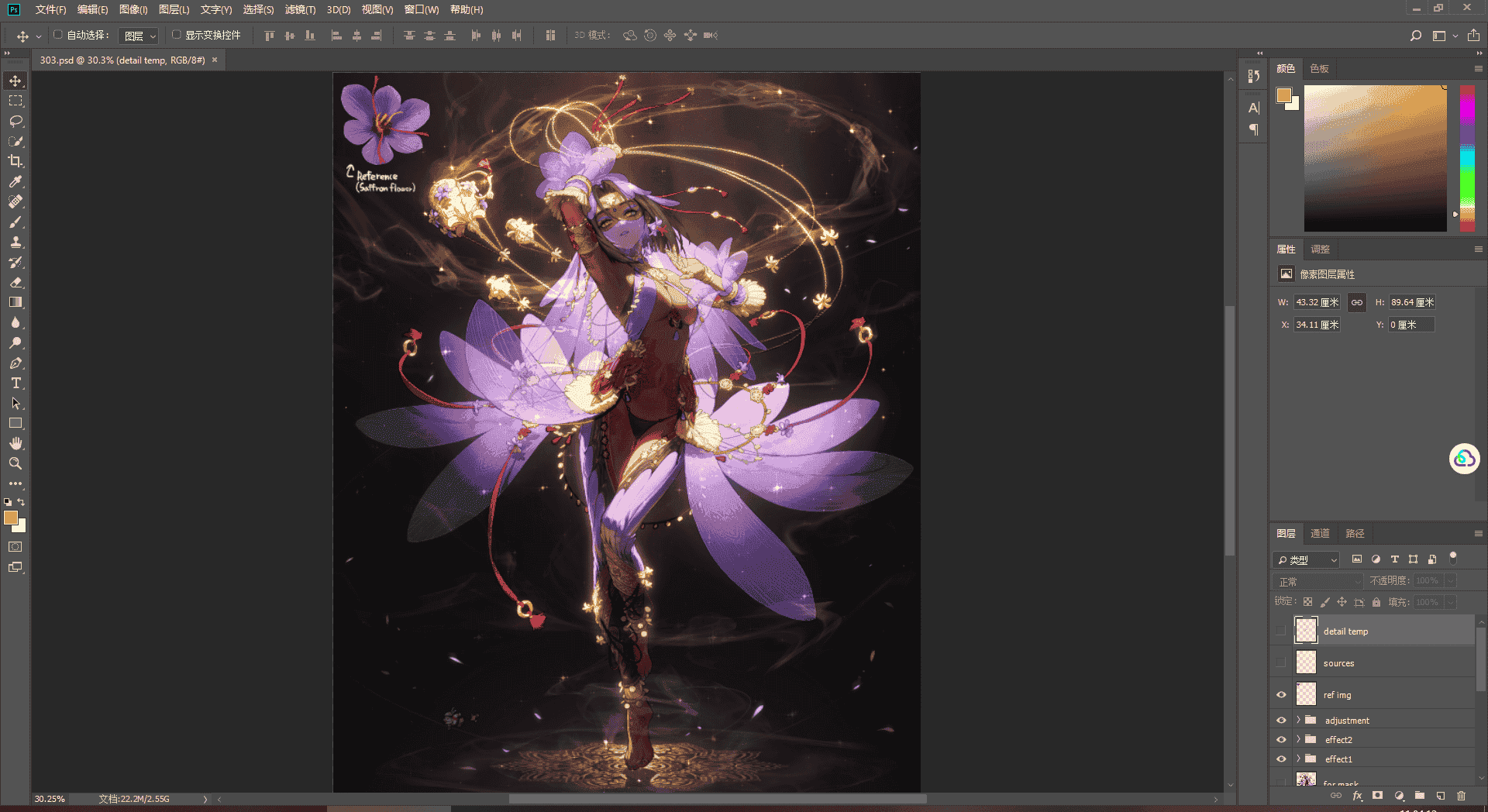Select the Move tool
Image resolution: width=1488 pixels, height=812 pixels.
coord(15,81)
